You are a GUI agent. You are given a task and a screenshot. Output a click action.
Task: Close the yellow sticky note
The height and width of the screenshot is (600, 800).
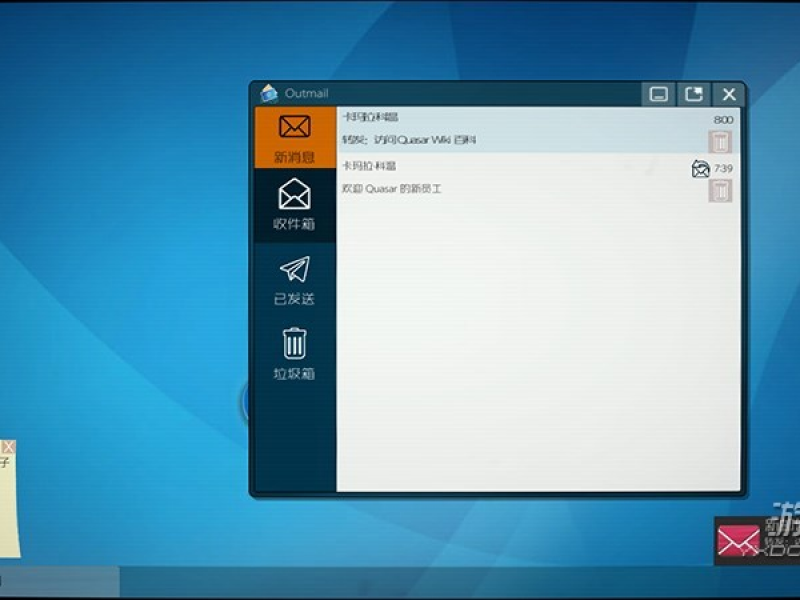tap(8, 446)
